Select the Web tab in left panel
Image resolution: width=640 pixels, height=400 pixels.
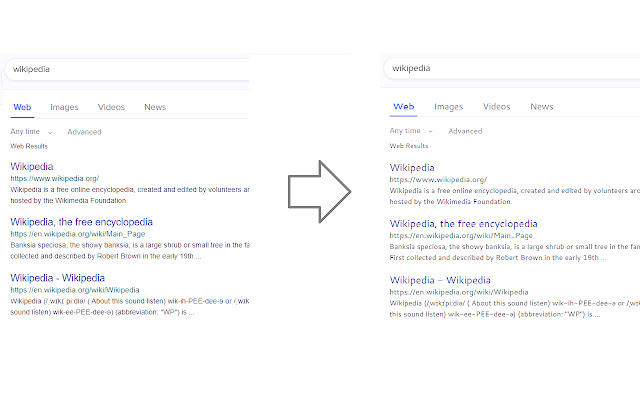pyautogui.click(x=22, y=107)
